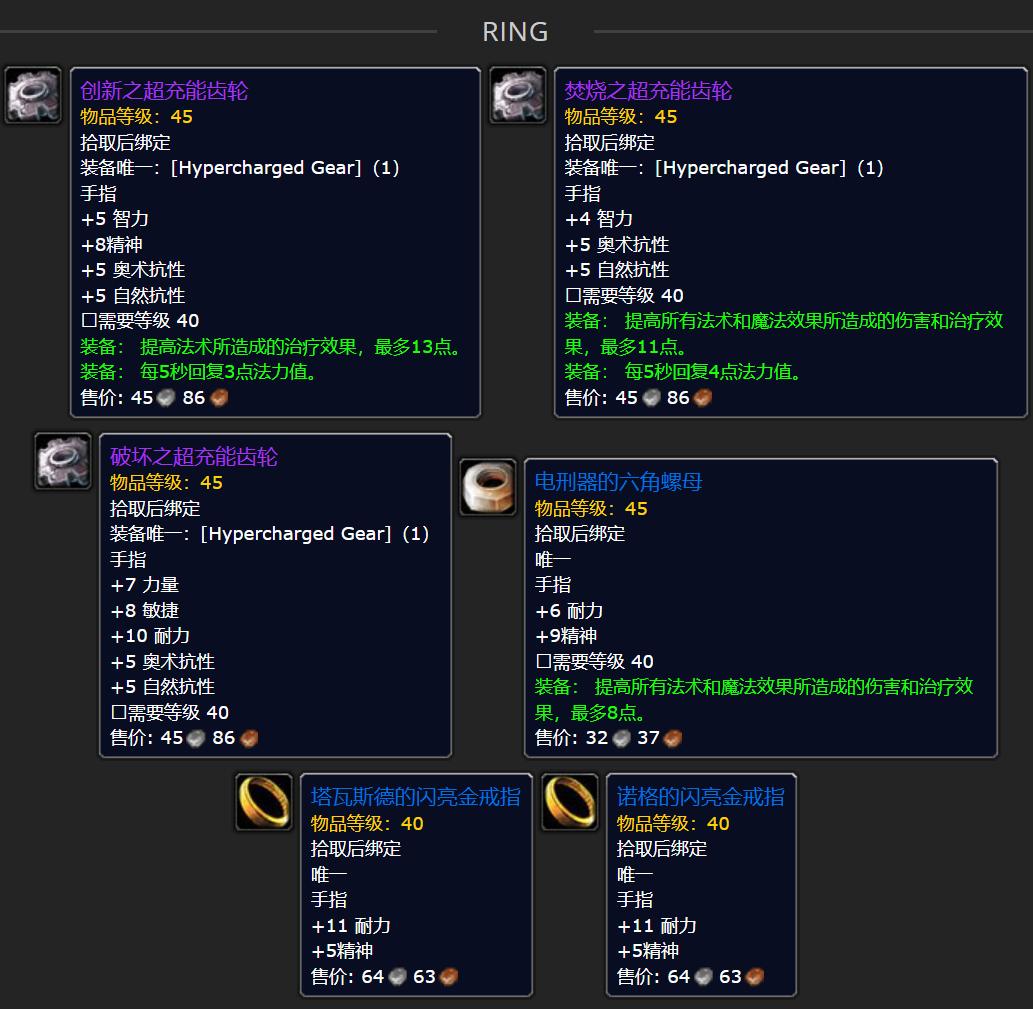Open the 塔瓦斯德的闪亮金戒指 item title

(x=416, y=798)
